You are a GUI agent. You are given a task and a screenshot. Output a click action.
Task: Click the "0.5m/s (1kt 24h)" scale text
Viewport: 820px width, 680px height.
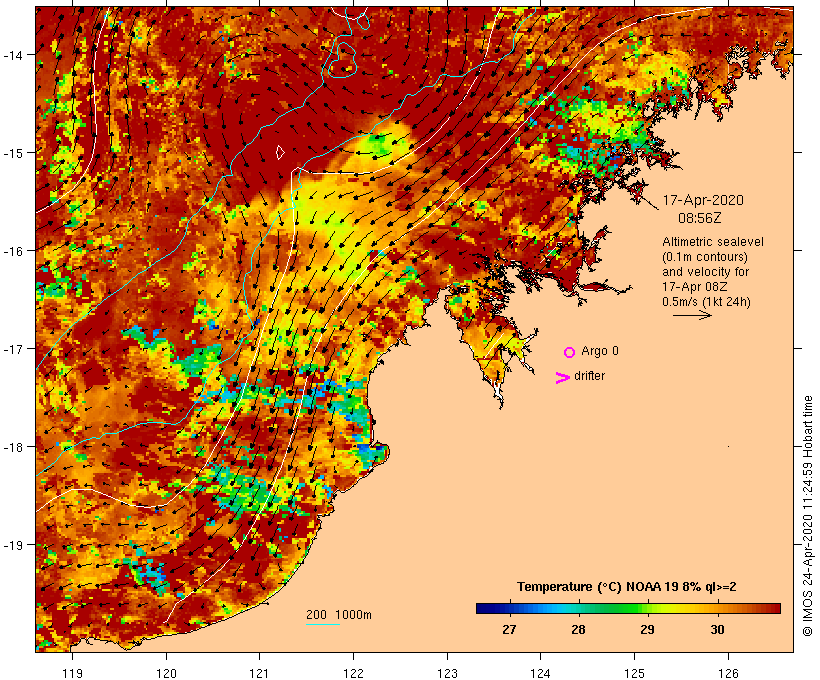(x=707, y=302)
